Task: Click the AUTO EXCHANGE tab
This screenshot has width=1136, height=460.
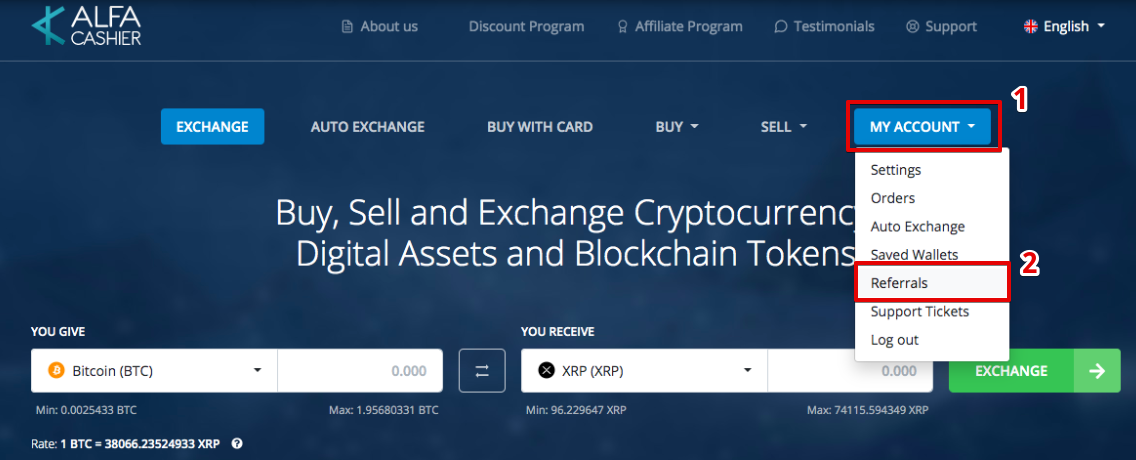Action: [x=367, y=127]
